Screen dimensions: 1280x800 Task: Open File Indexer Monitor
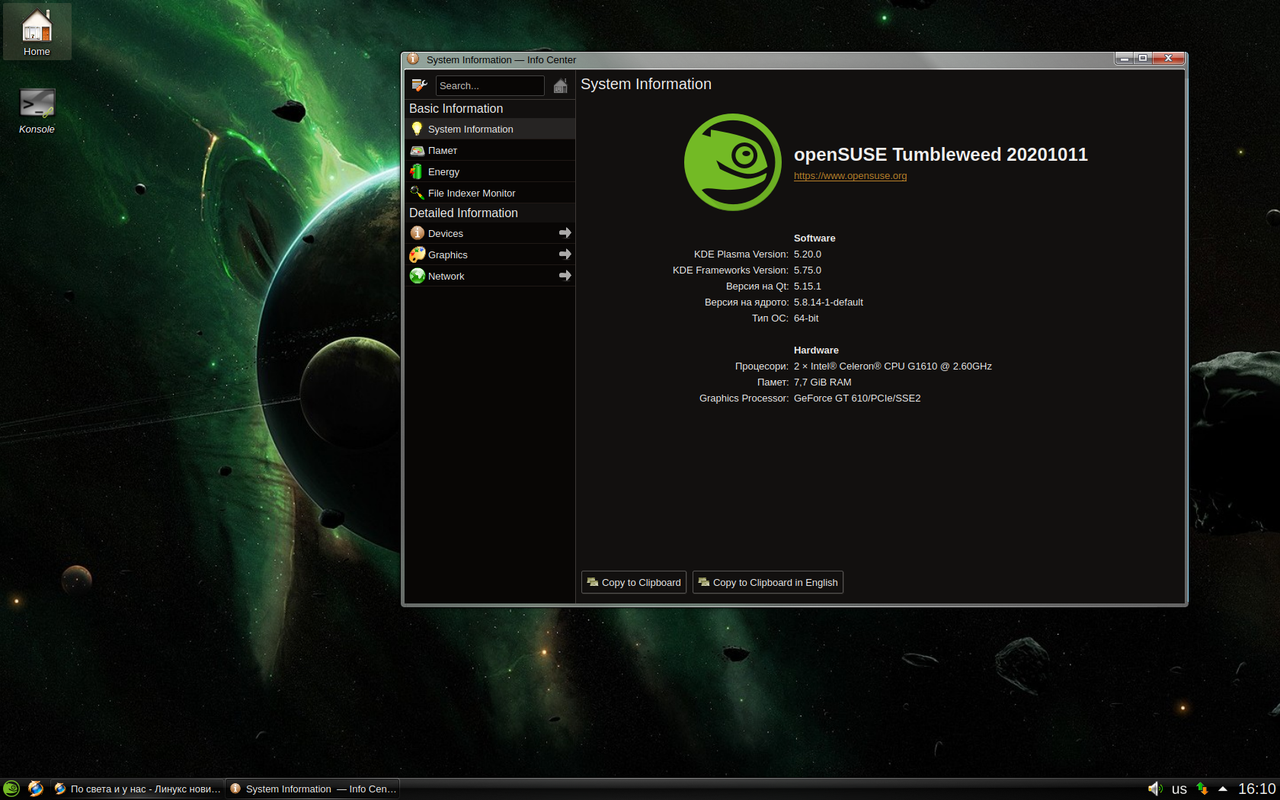coord(490,193)
